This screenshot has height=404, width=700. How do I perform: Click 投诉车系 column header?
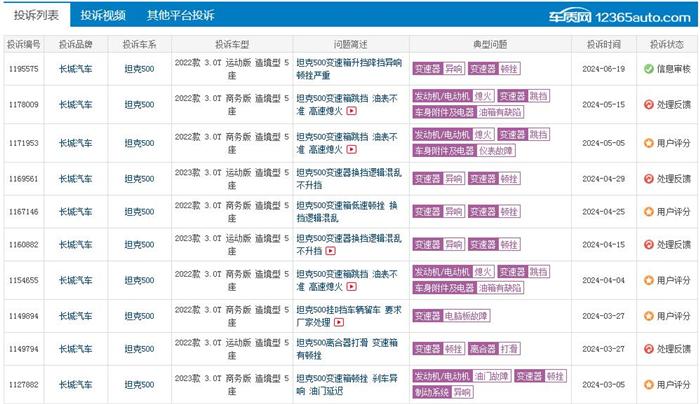pos(139,45)
